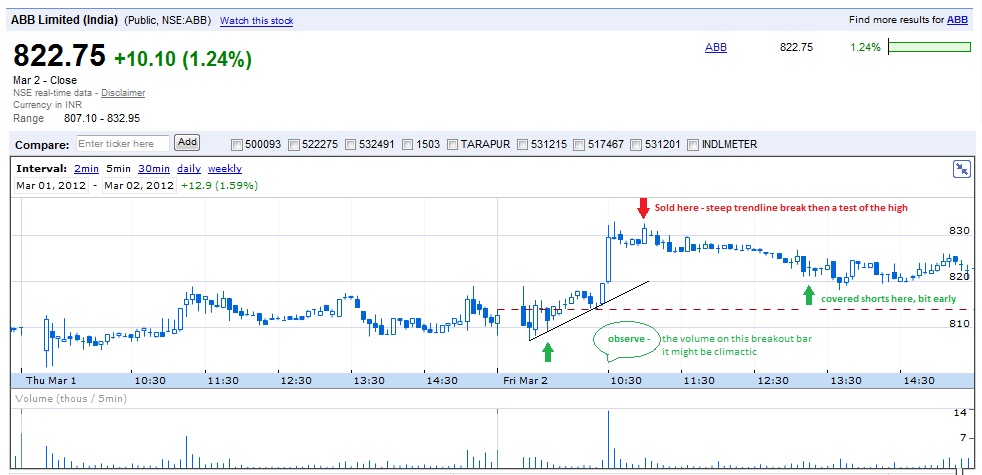Click the 830 price axis label
Screen dimensions: 982x475
click(x=959, y=231)
